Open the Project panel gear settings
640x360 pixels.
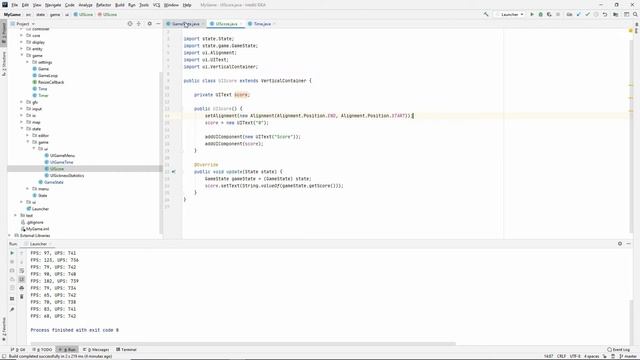(149, 24)
